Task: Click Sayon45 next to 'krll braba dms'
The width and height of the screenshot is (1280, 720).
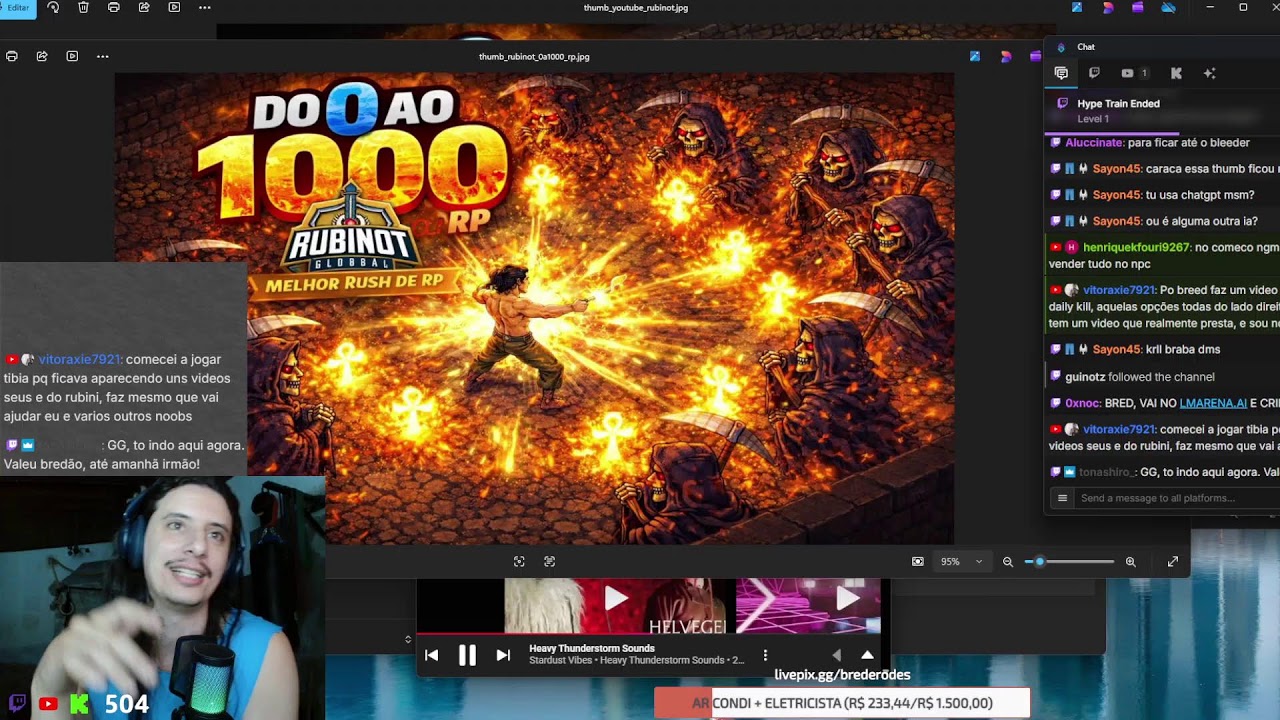Action: click(1116, 349)
